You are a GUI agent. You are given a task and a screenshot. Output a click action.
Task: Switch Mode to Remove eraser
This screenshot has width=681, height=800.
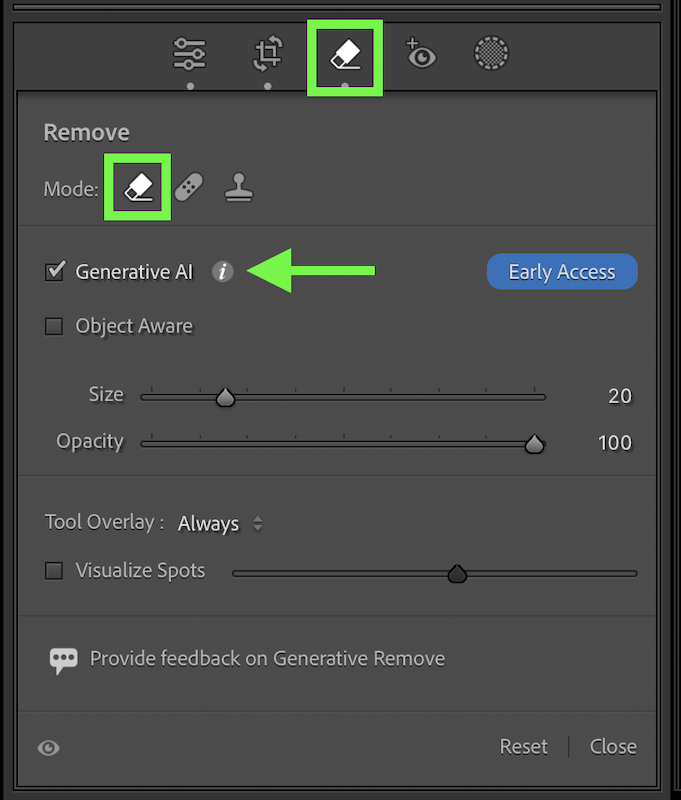(138, 187)
